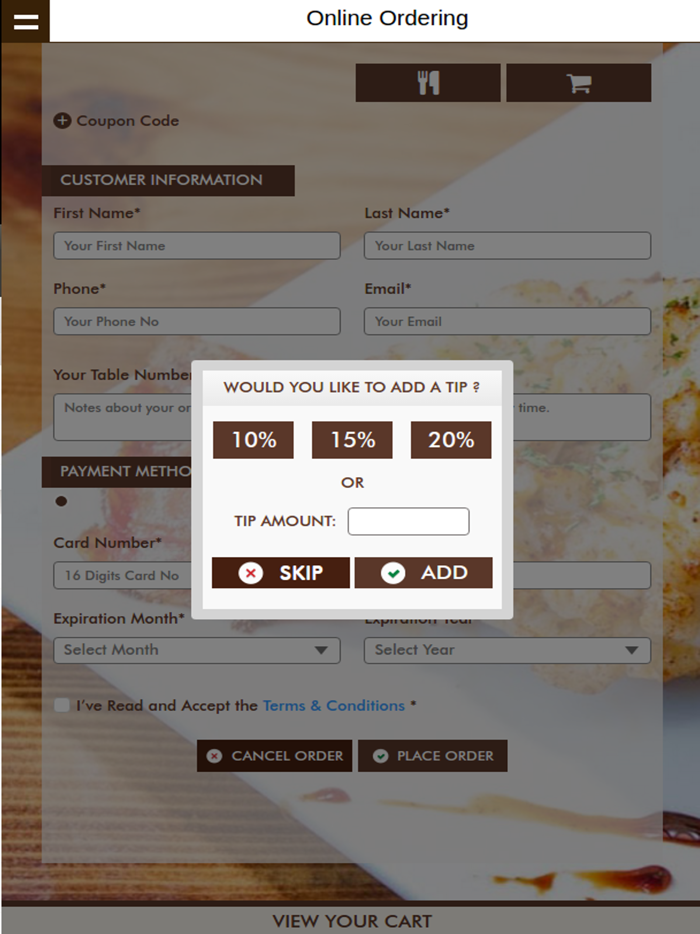Accept the Terms & Conditions checkbox
The image size is (700, 934).
click(62, 706)
